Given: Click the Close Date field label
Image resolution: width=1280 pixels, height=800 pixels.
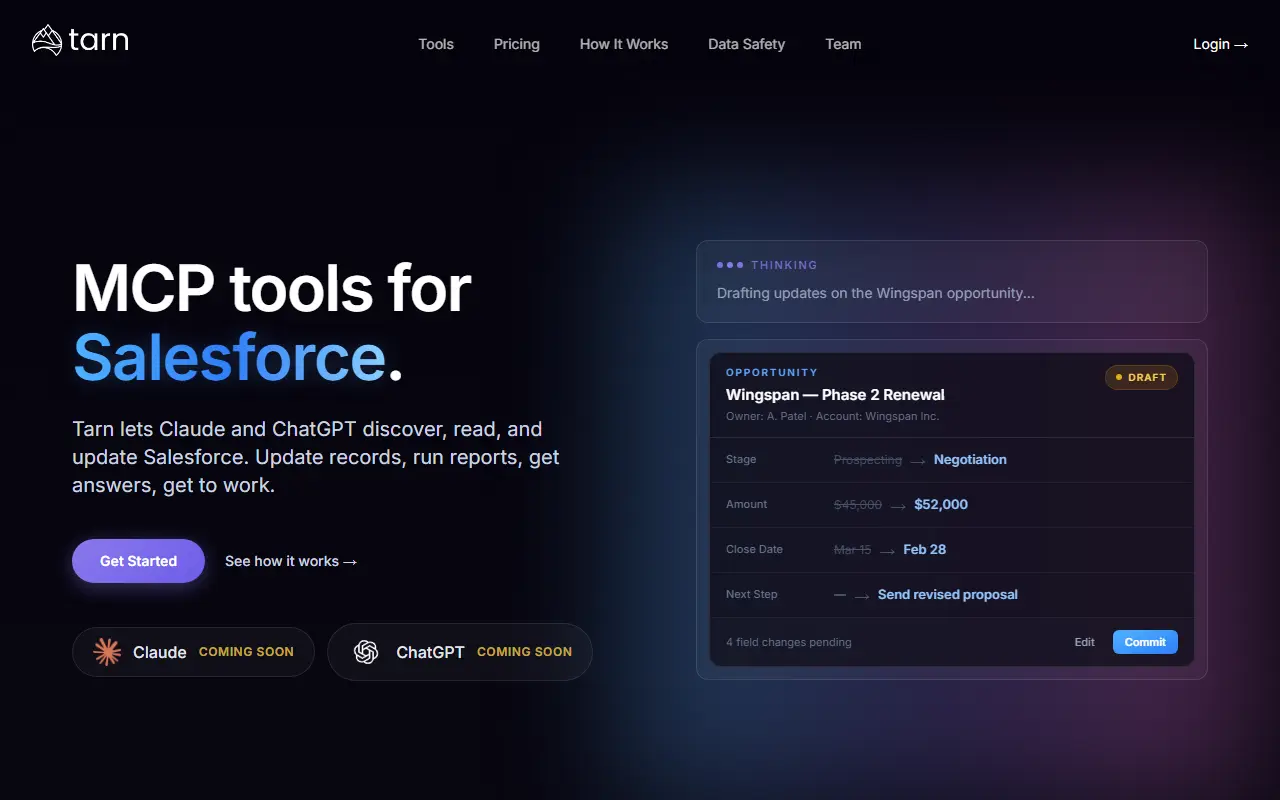Looking at the screenshot, I should click(754, 550).
